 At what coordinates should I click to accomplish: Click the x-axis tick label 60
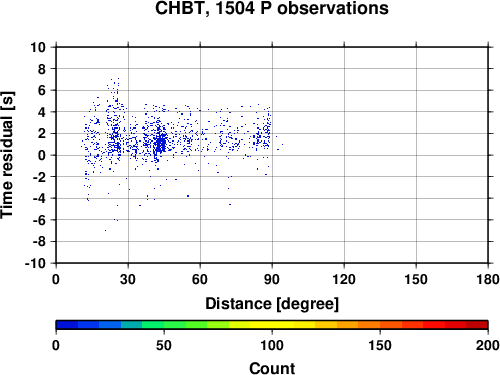pyautogui.click(x=200, y=279)
